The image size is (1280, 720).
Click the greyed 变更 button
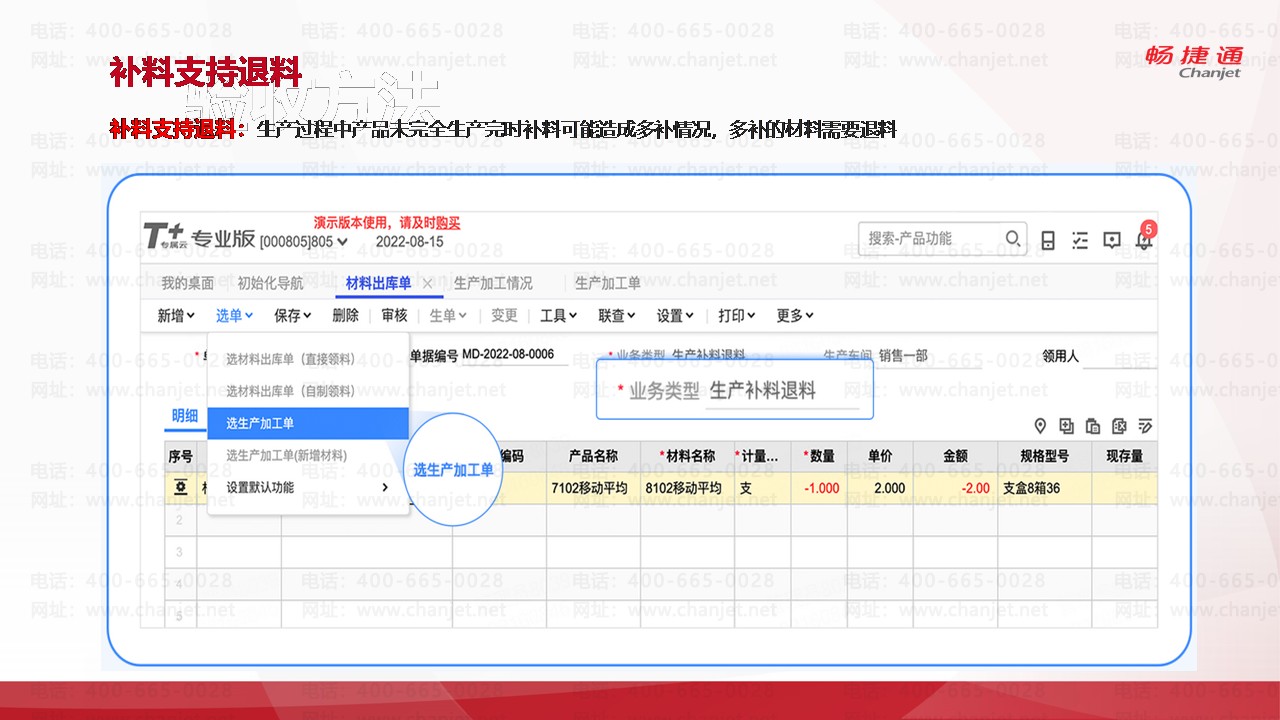[x=504, y=316]
